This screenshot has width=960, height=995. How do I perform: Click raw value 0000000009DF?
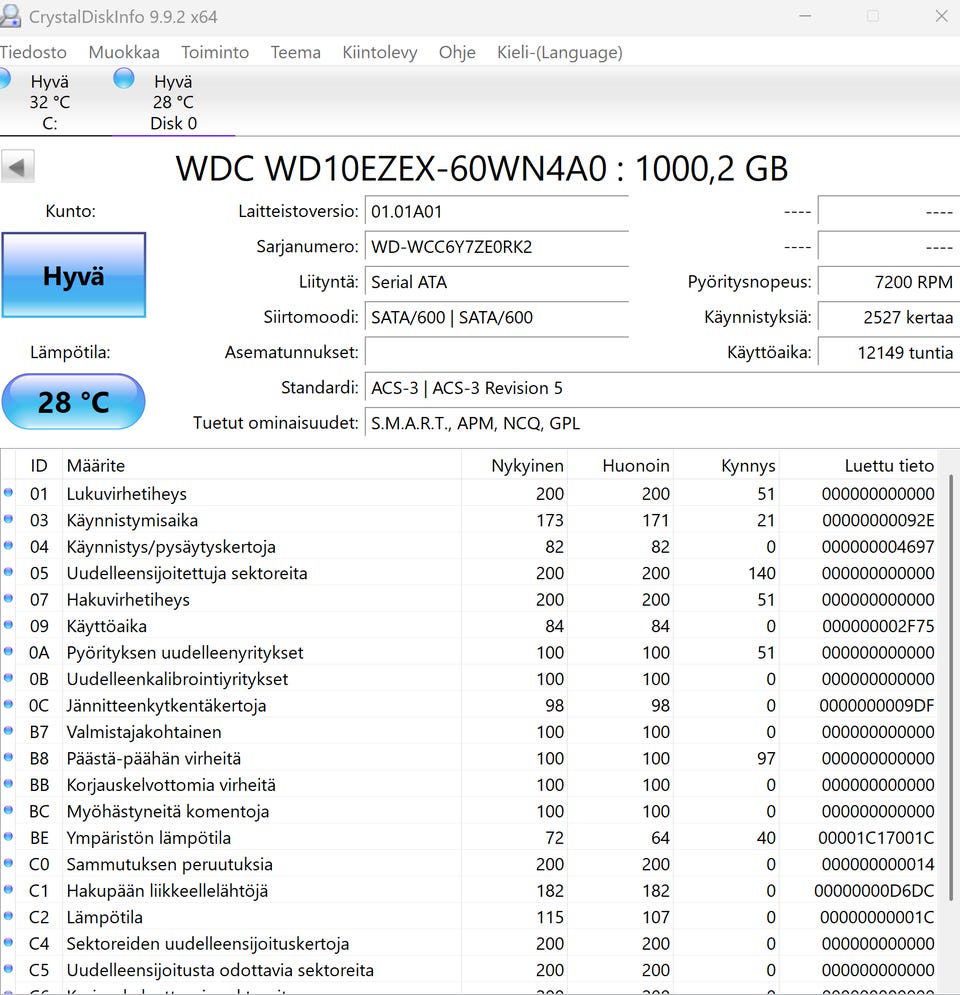[x=876, y=705]
